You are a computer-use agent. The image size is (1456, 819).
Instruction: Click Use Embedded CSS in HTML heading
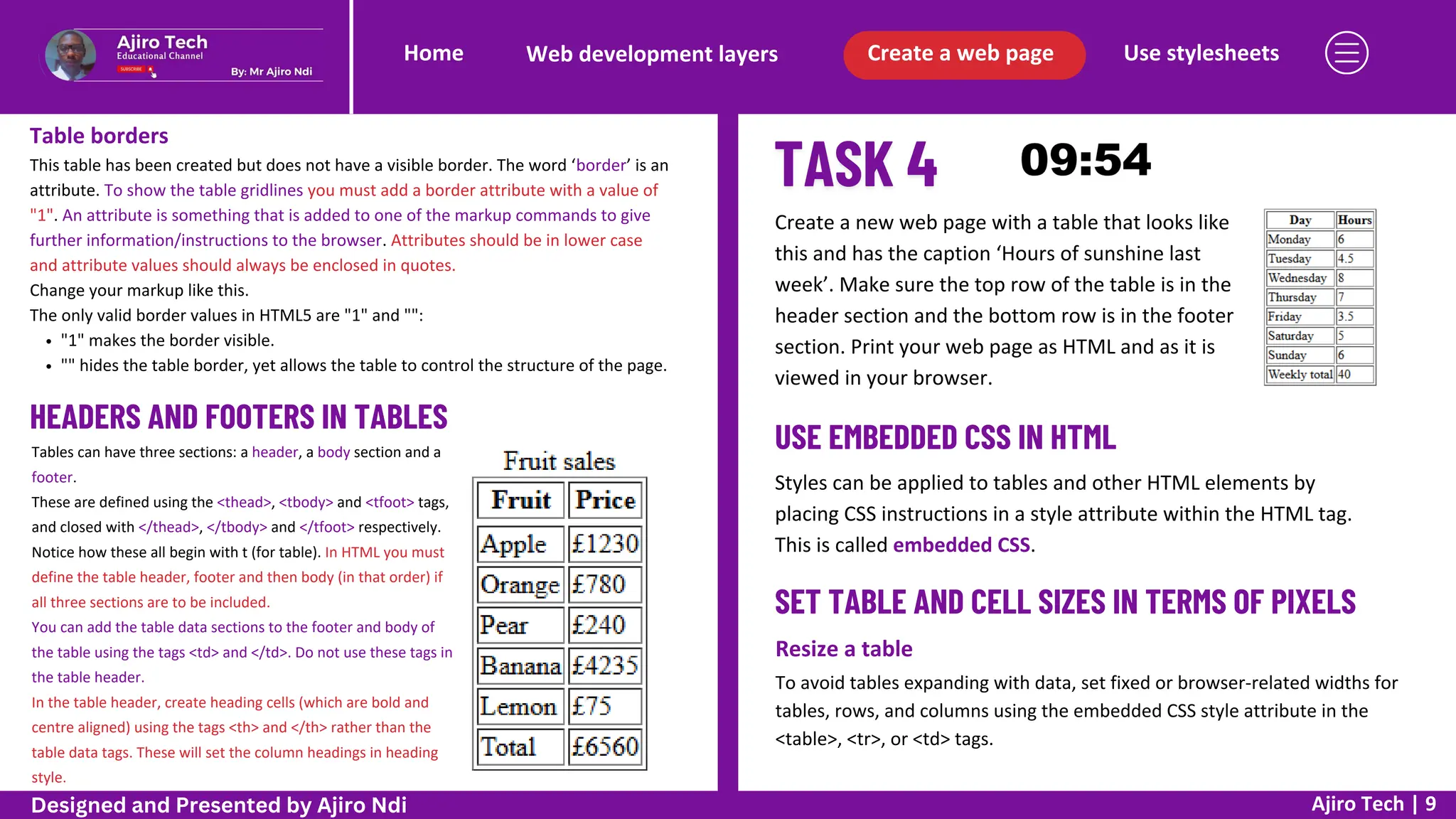[x=945, y=438]
